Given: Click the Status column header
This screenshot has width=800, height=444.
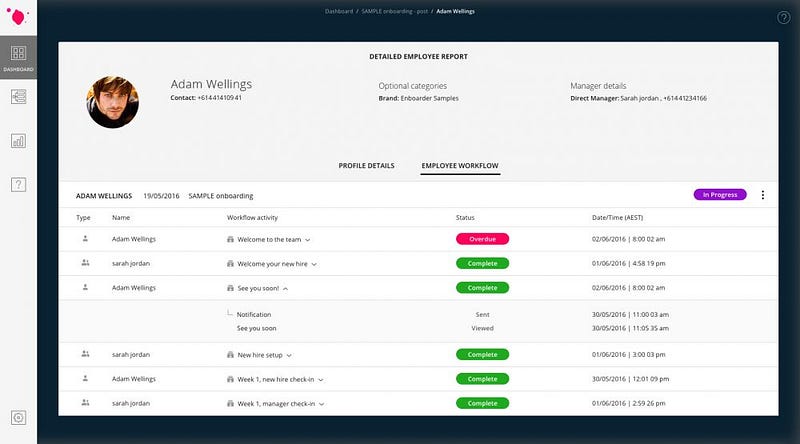Looking at the screenshot, I should coord(465,217).
